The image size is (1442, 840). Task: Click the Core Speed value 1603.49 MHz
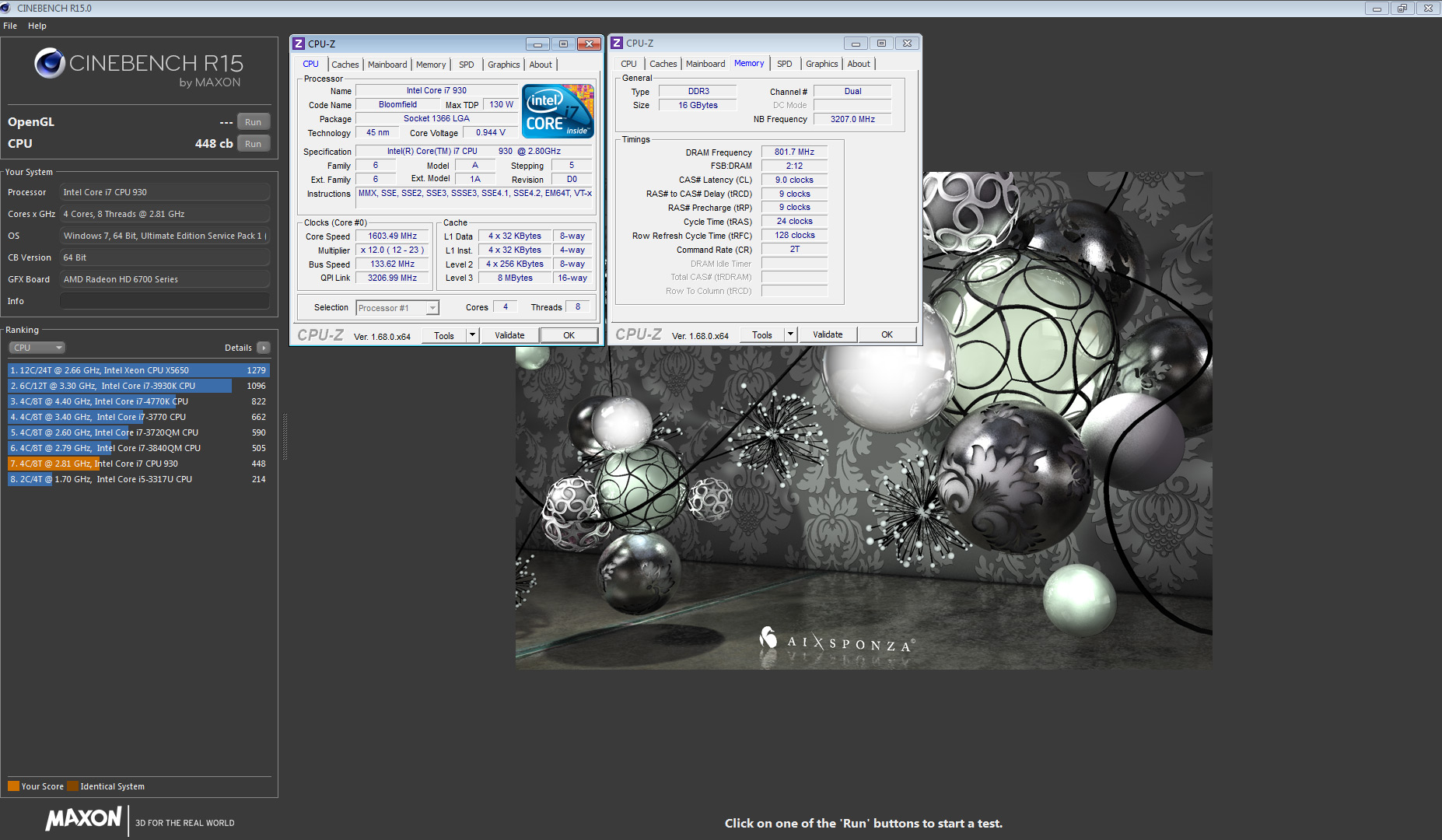393,236
